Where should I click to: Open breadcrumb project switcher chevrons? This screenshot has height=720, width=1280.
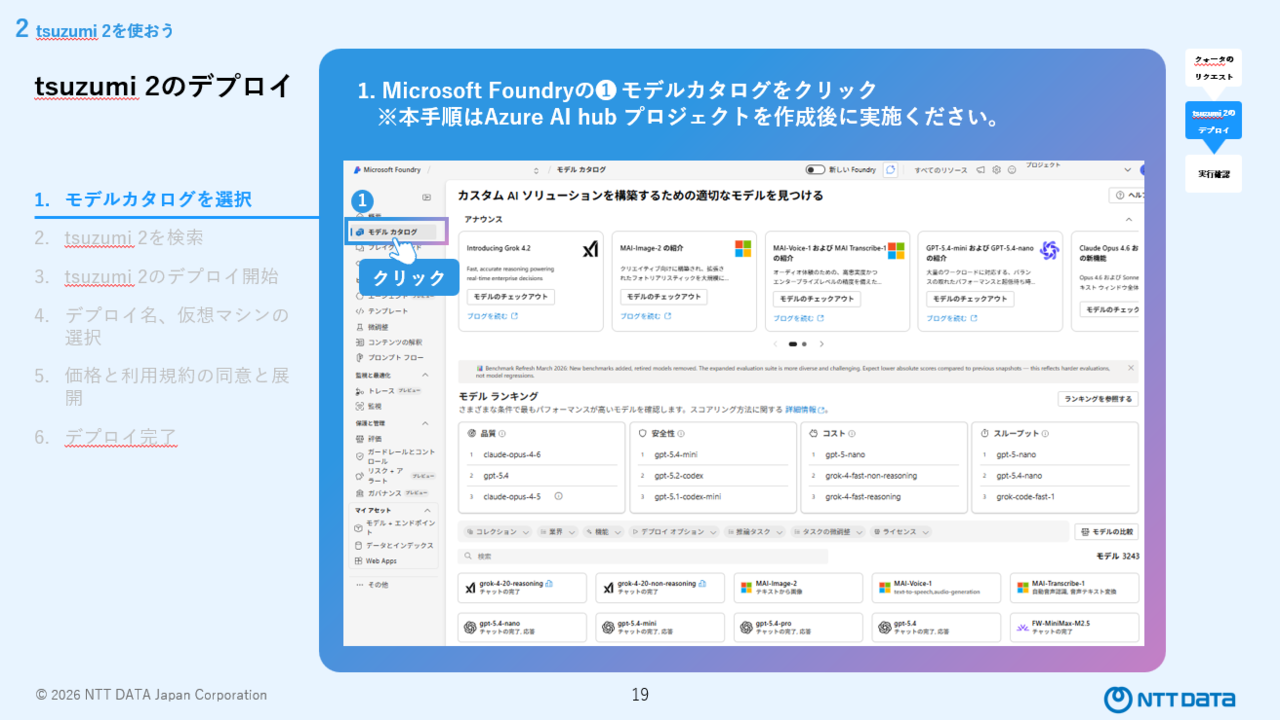536,170
